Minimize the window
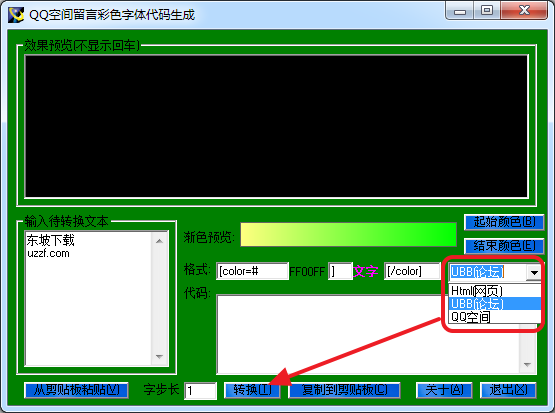Viewport: 555px width, 413px height. pos(459,11)
